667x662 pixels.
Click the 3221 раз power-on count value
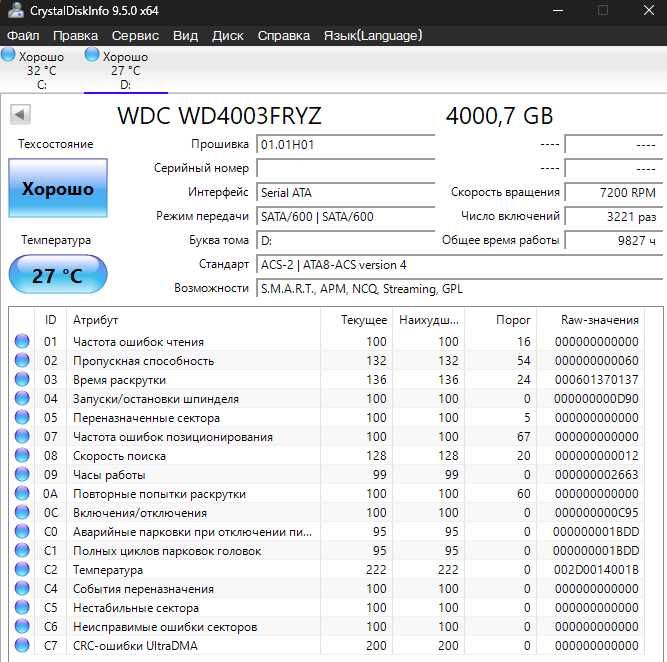coord(613,217)
